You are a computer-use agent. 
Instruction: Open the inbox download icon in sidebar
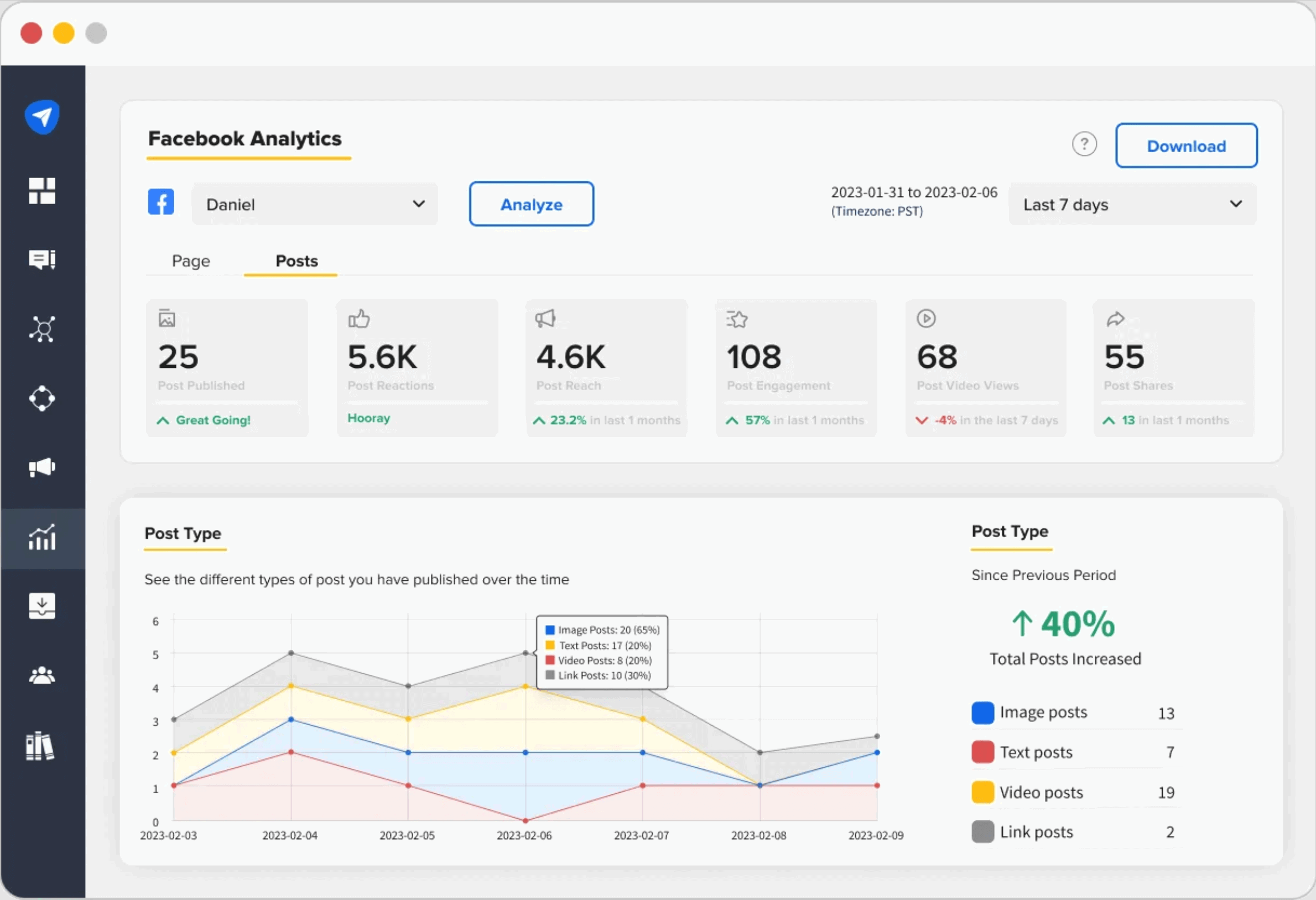(x=43, y=606)
